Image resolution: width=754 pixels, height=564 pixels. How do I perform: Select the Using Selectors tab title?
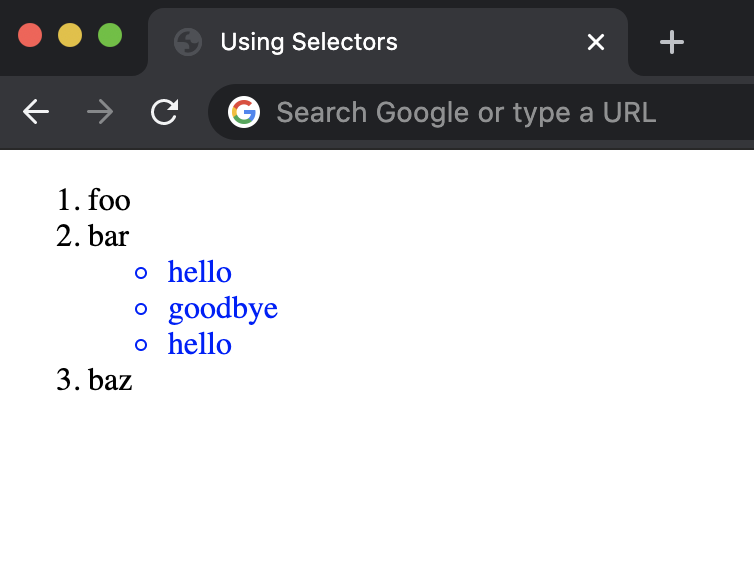[x=308, y=42]
